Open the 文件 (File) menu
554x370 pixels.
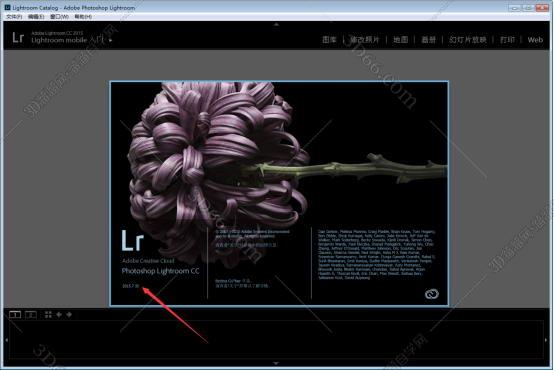pos(14,17)
